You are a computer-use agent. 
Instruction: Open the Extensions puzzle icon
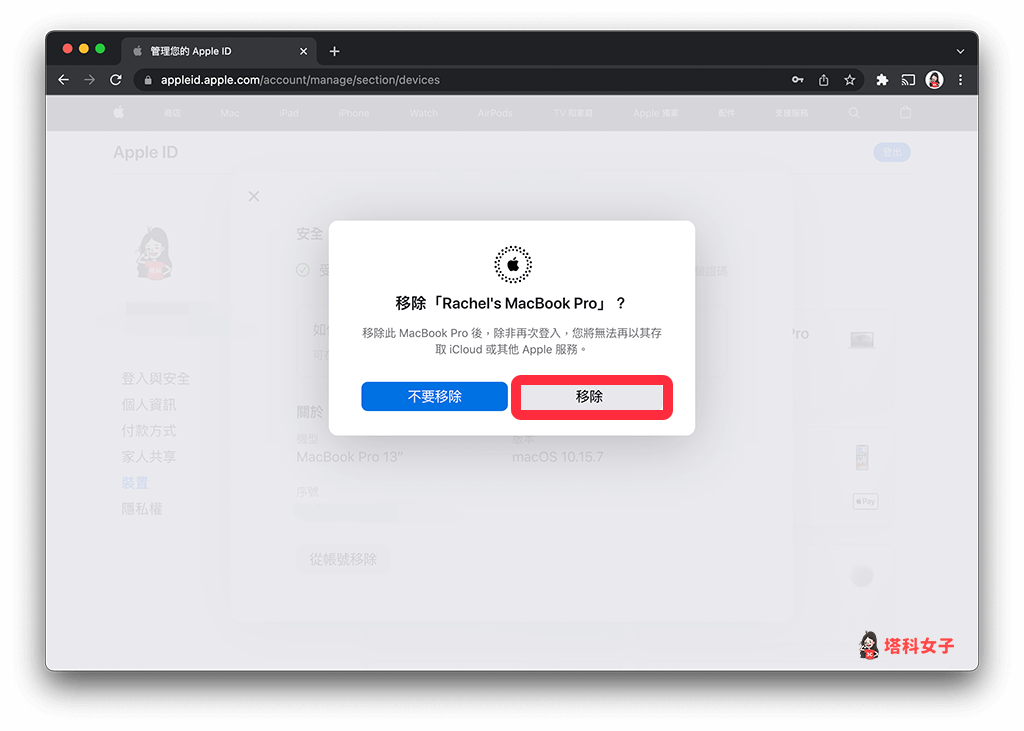click(882, 80)
